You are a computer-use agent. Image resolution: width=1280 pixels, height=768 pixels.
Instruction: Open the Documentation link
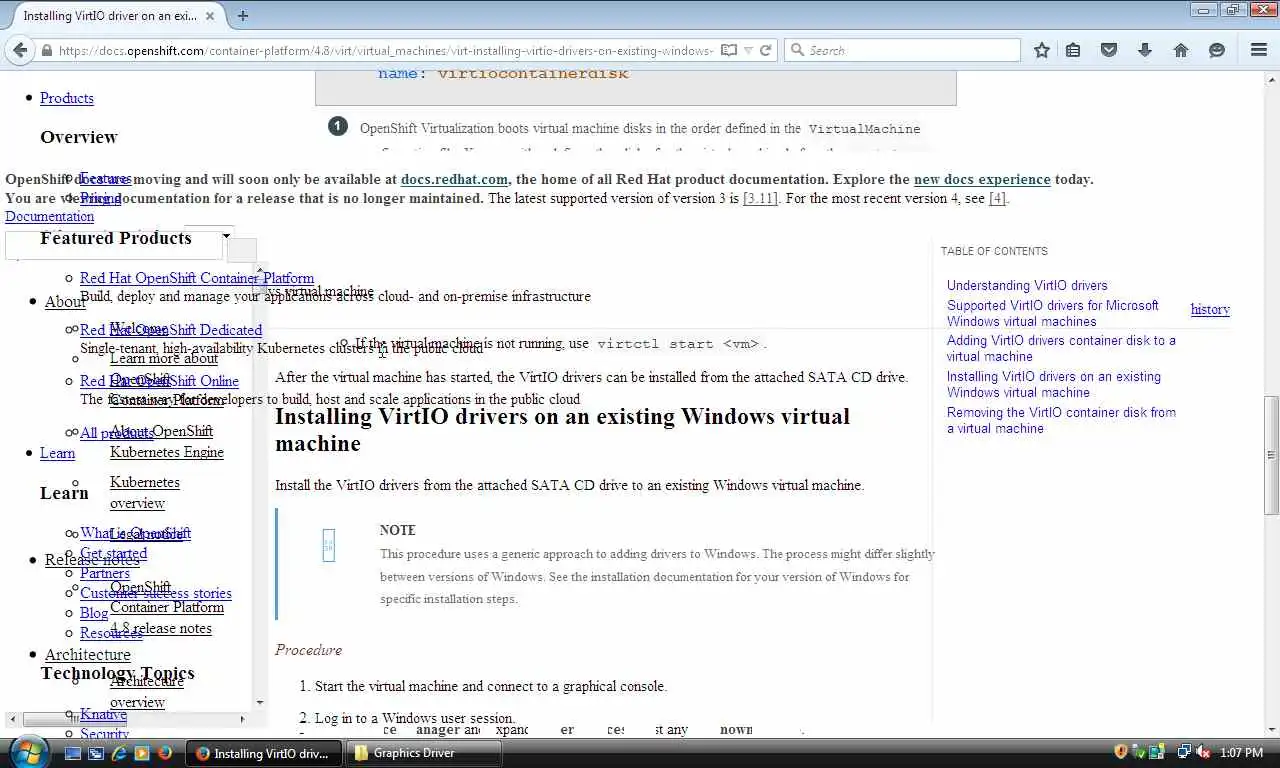click(49, 216)
